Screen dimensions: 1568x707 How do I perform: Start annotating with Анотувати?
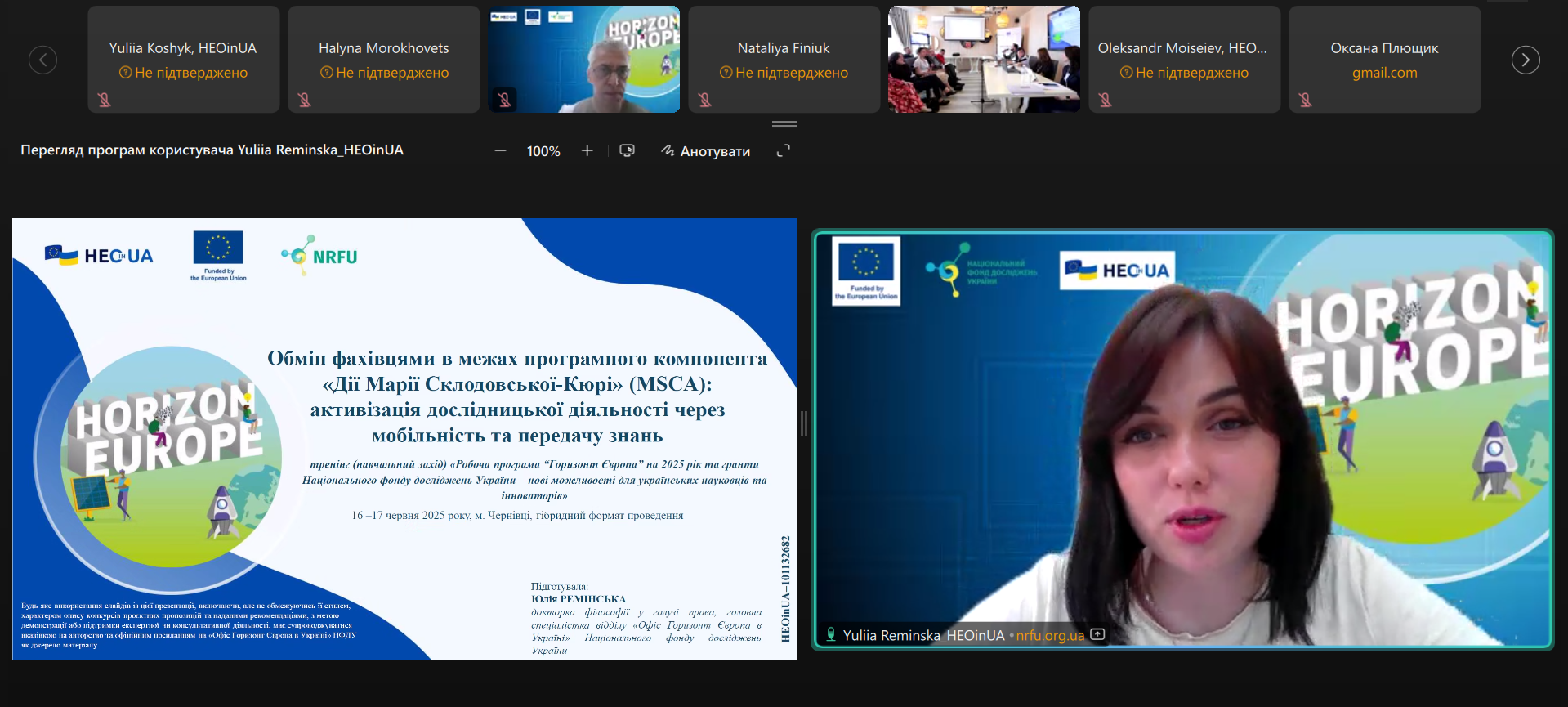[706, 151]
